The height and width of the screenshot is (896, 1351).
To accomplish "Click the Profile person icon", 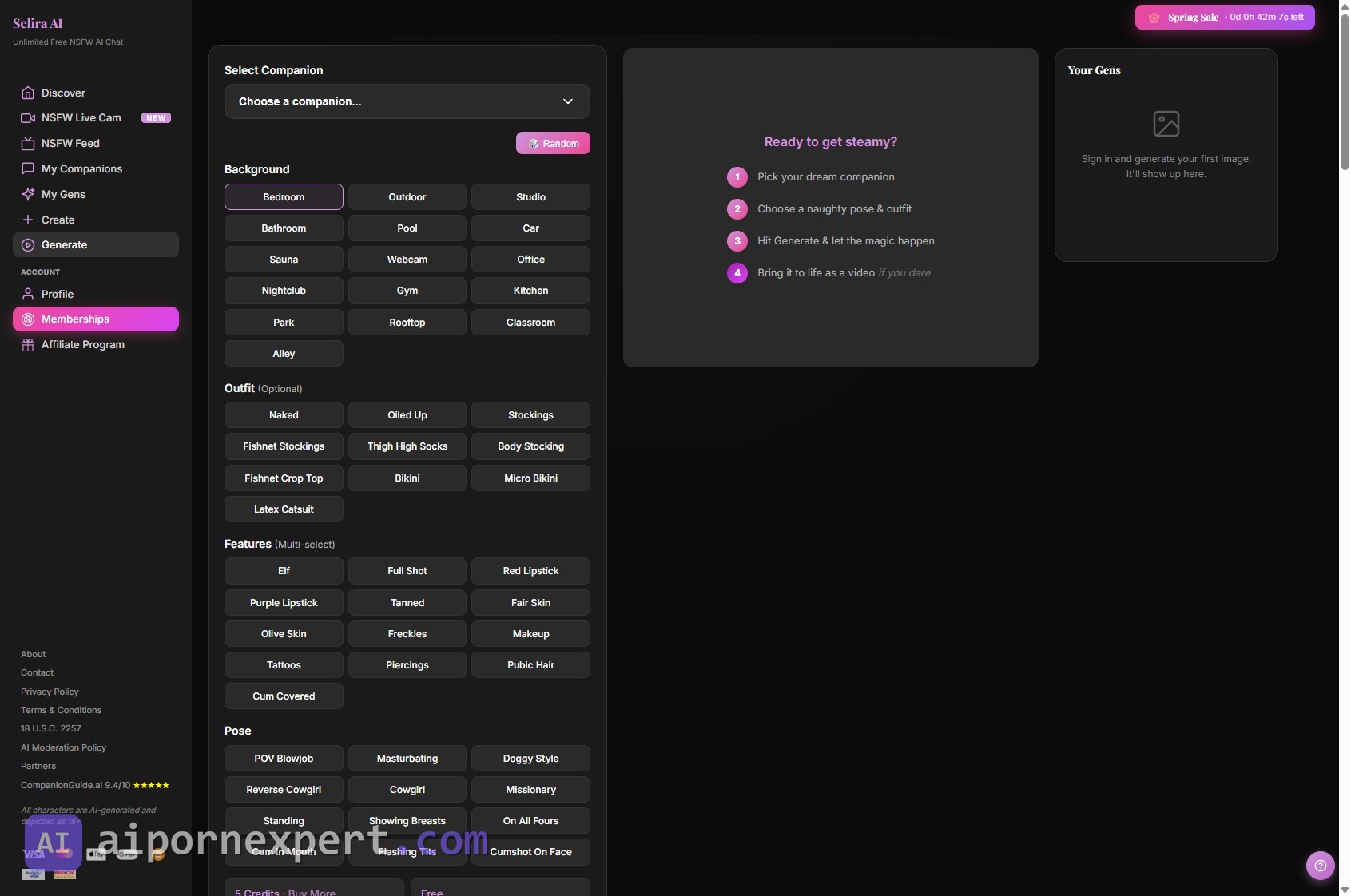I will (x=28, y=294).
